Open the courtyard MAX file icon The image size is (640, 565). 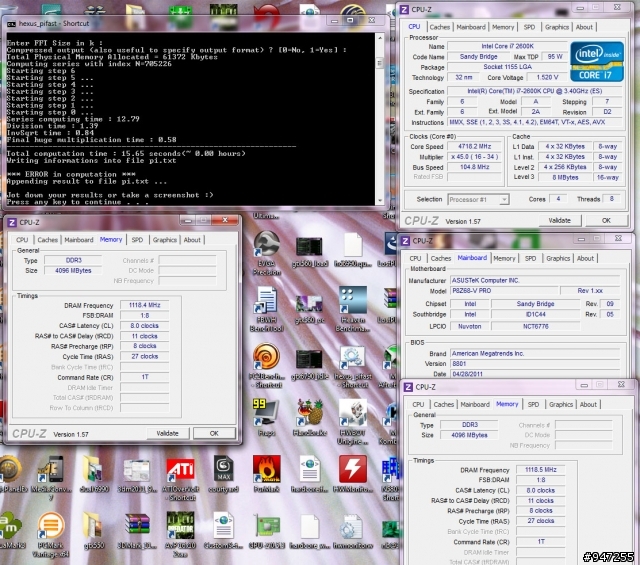[223, 472]
